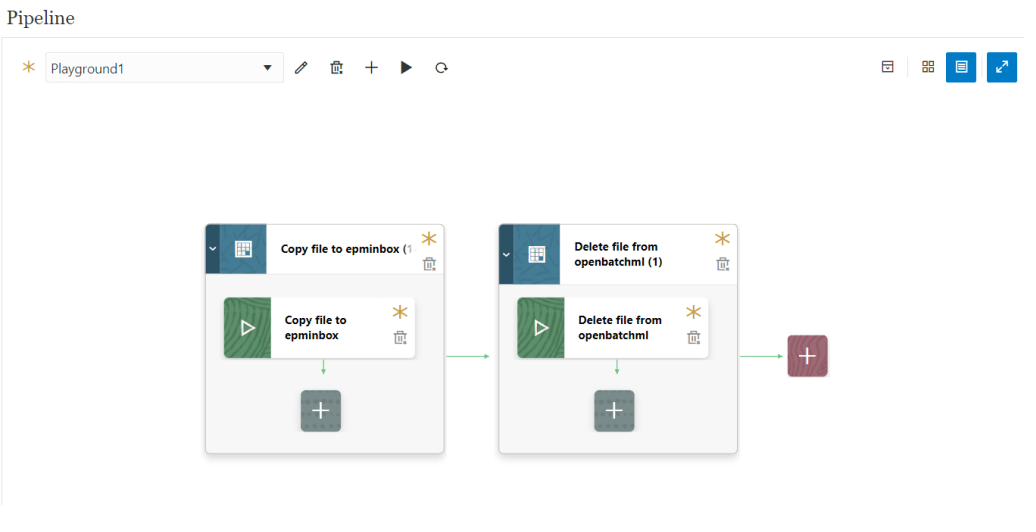Toggle full screen with blue expand arrows
This screenshot has width=1036, height=532.
tap(1002, 67)
